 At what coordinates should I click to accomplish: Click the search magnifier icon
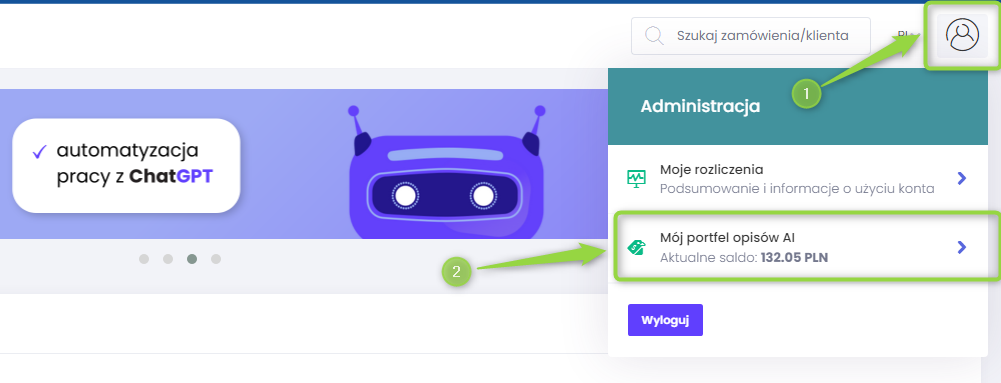point(654,35)
